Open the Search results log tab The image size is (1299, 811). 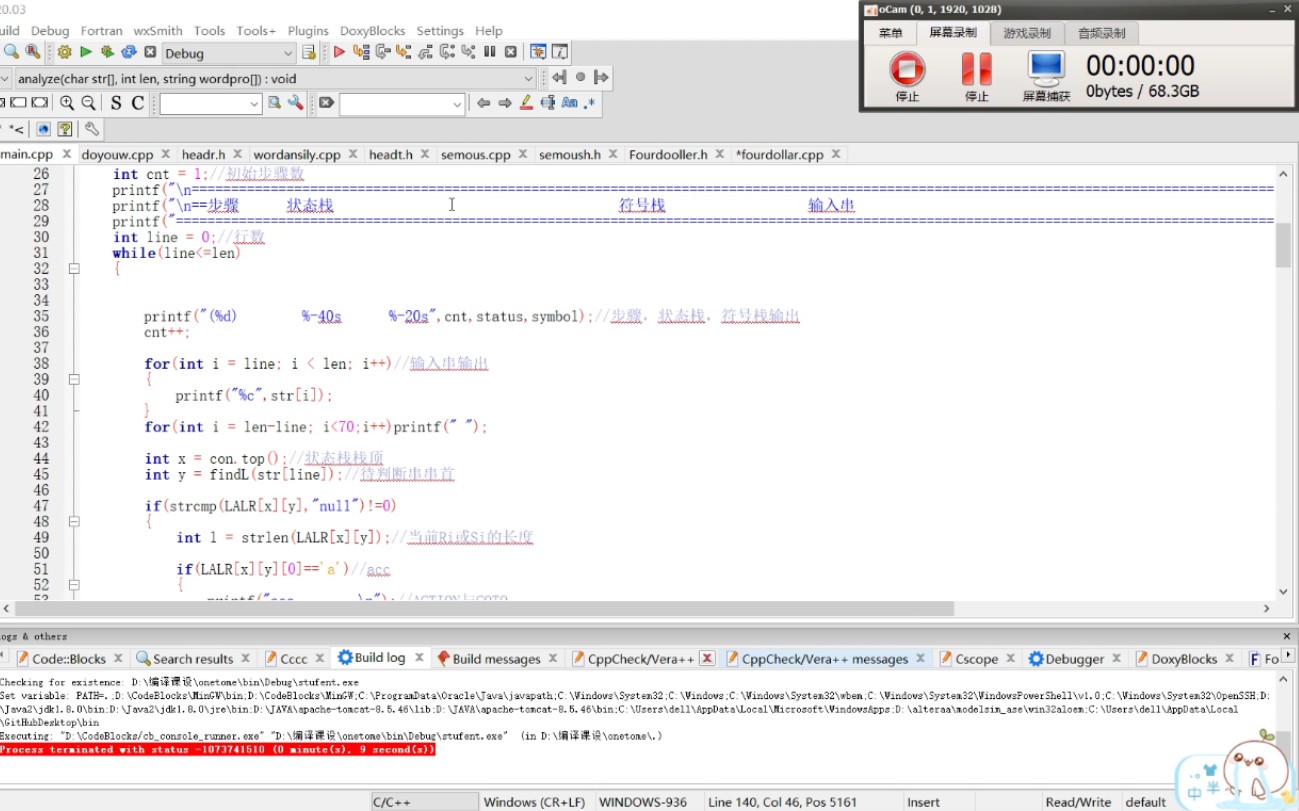192,659
